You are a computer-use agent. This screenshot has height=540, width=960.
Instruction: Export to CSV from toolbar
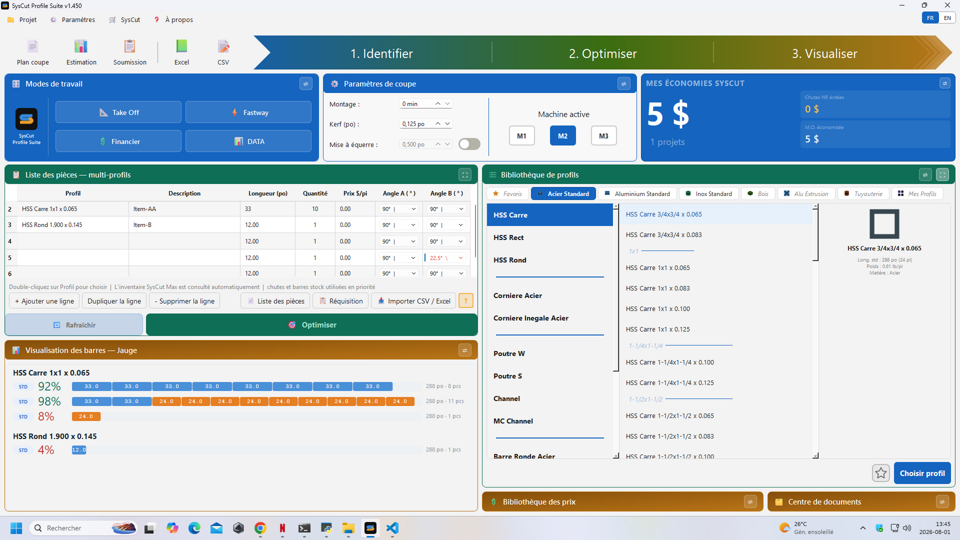tap(223, 53)
